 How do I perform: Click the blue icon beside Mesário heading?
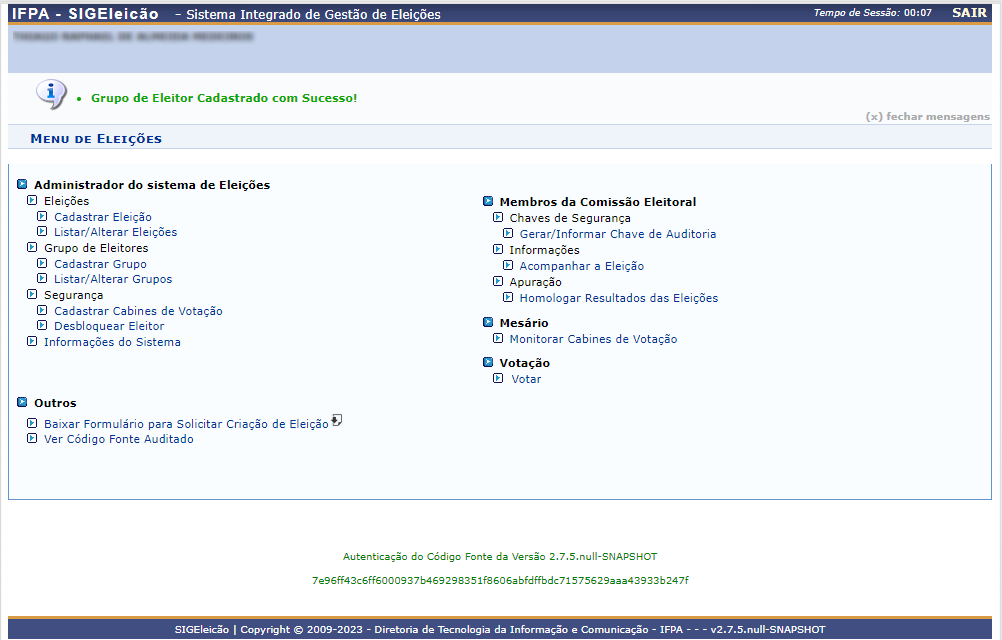[x=488, y=322]
